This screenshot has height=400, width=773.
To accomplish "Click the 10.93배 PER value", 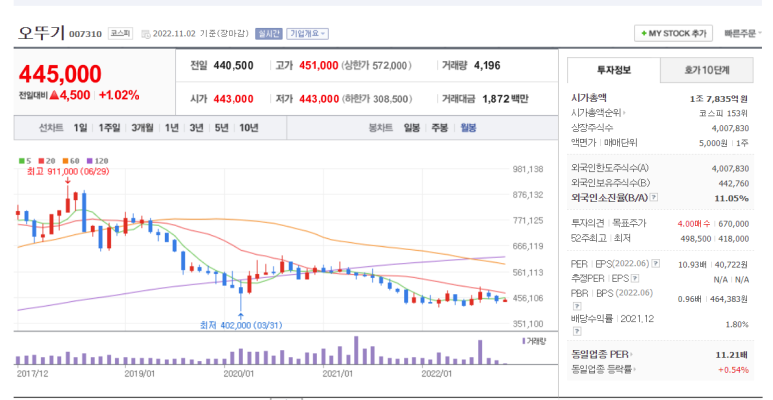I will click(690, 264).
